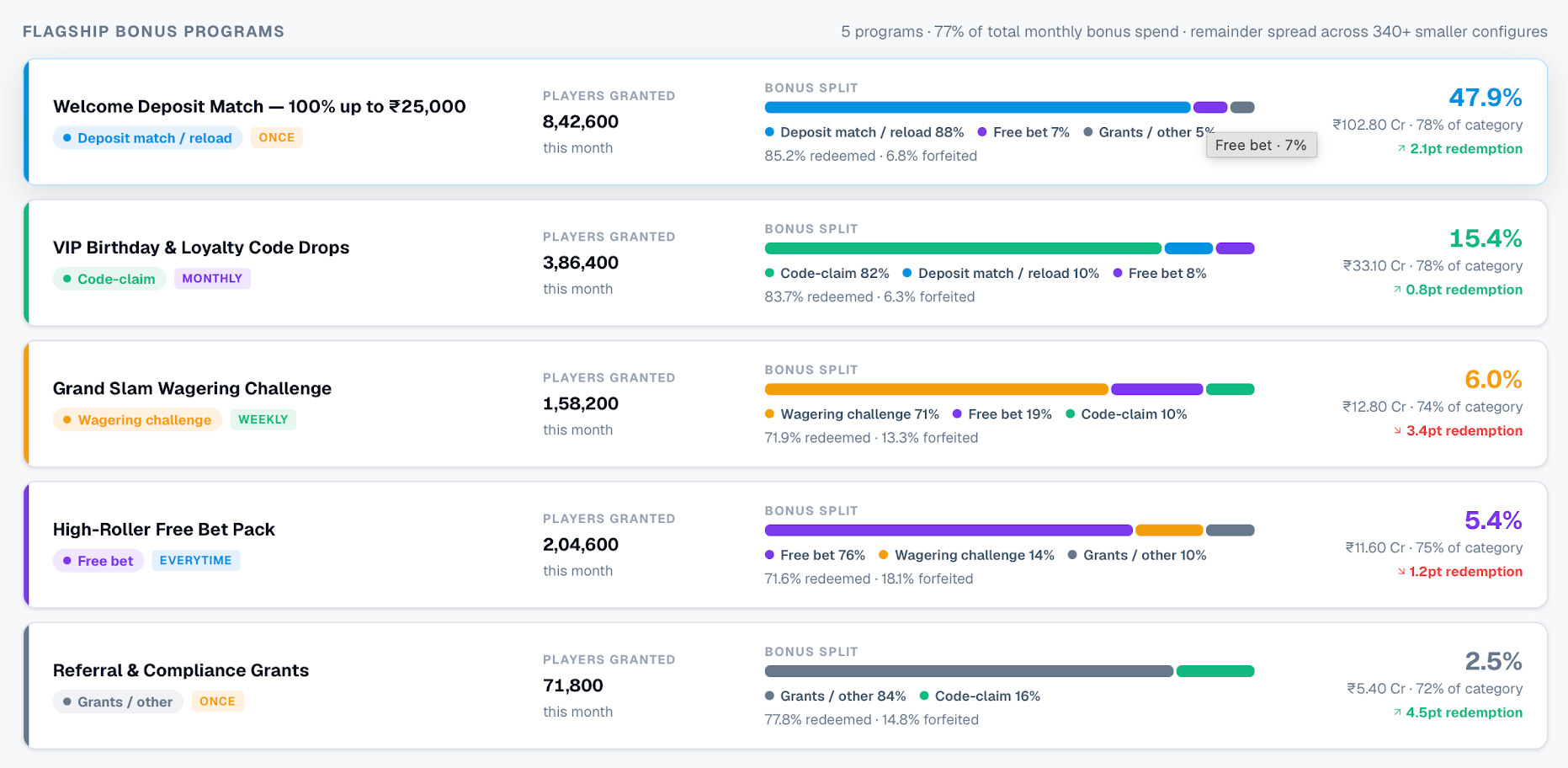Click the purple Free bet segment in Welcome bonus bar
The width and height of the screenshot is (1568, 768).
(x=1210, y=108)
